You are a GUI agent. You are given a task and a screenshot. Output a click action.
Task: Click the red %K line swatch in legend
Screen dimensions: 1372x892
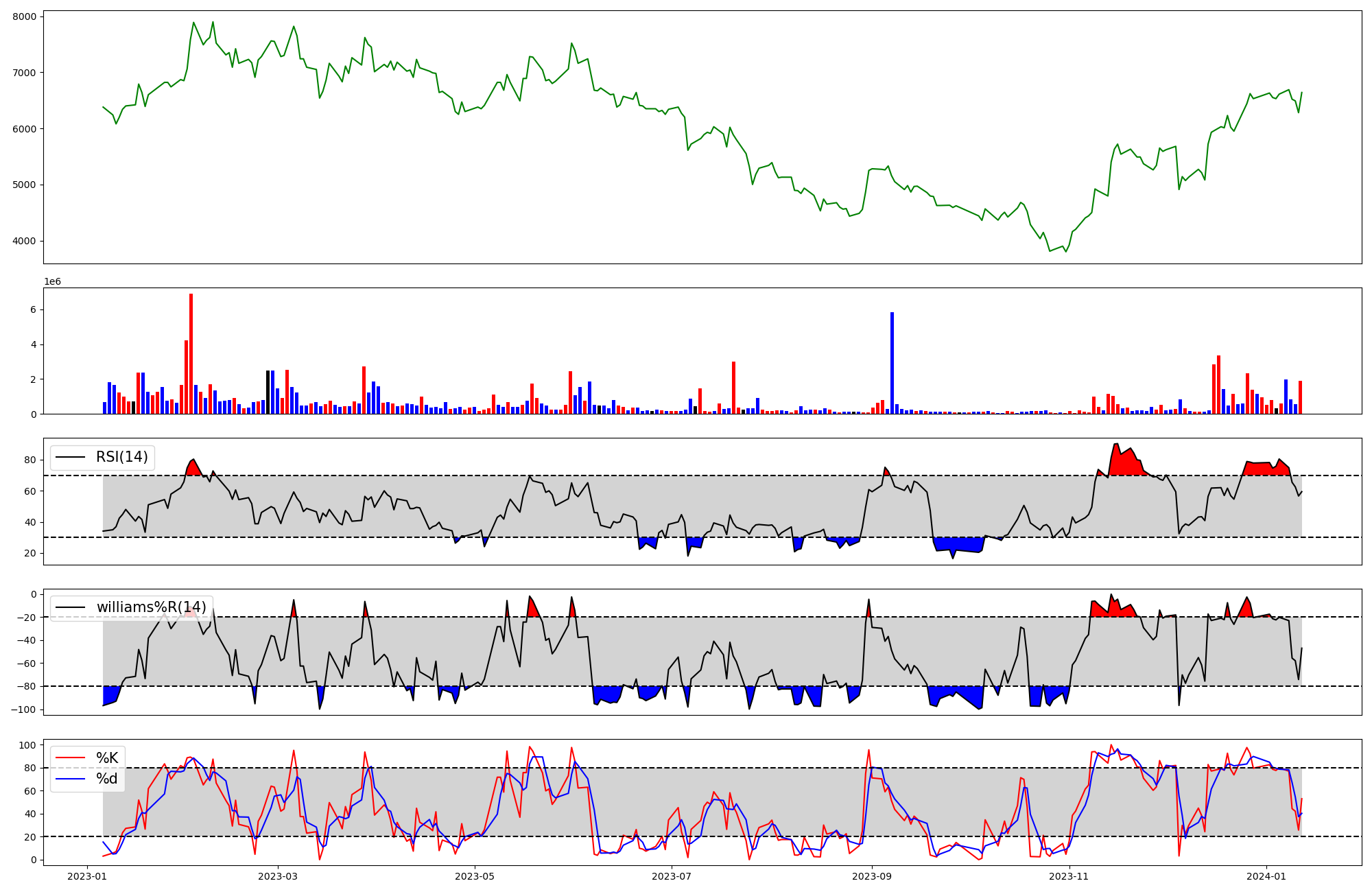[71, 758]
